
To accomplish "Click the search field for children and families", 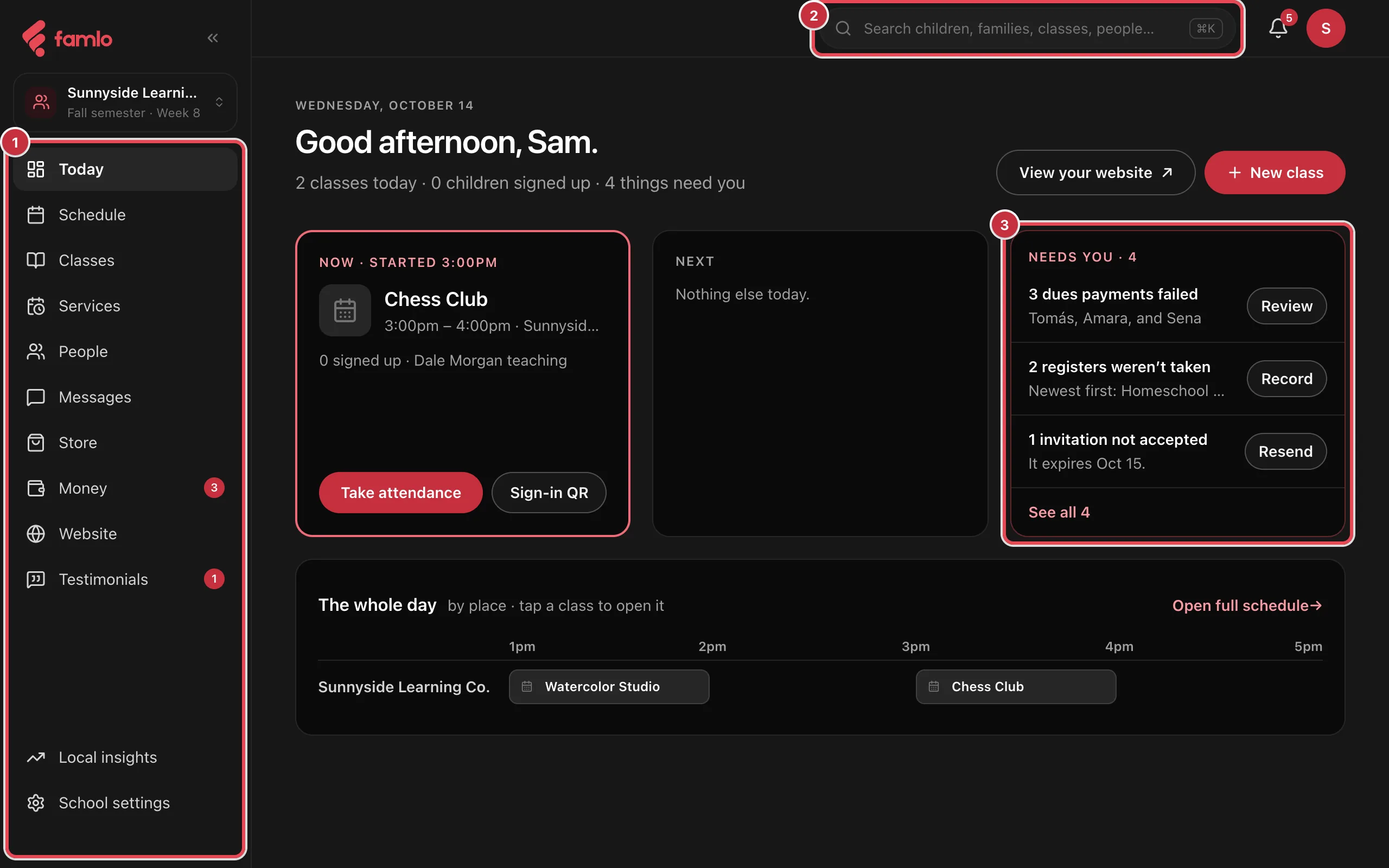I will click(1027, 28).
